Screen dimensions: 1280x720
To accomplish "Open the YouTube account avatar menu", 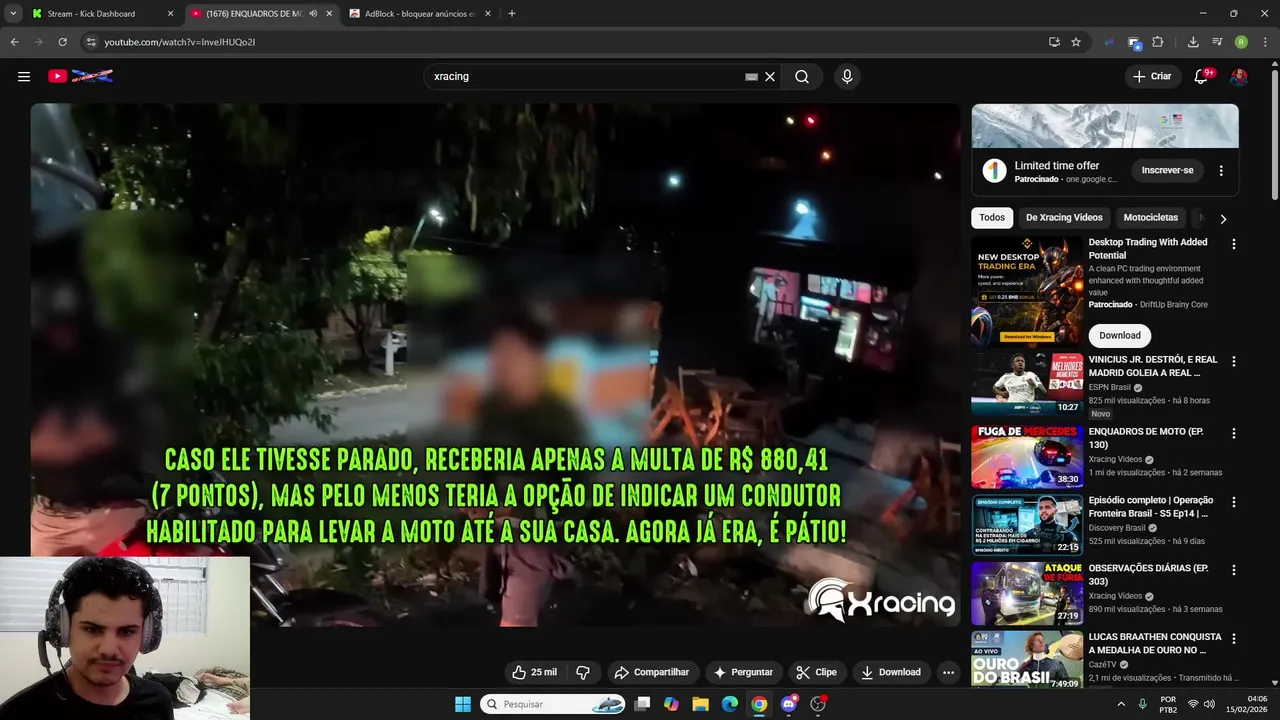I will tap(1238, 76).
